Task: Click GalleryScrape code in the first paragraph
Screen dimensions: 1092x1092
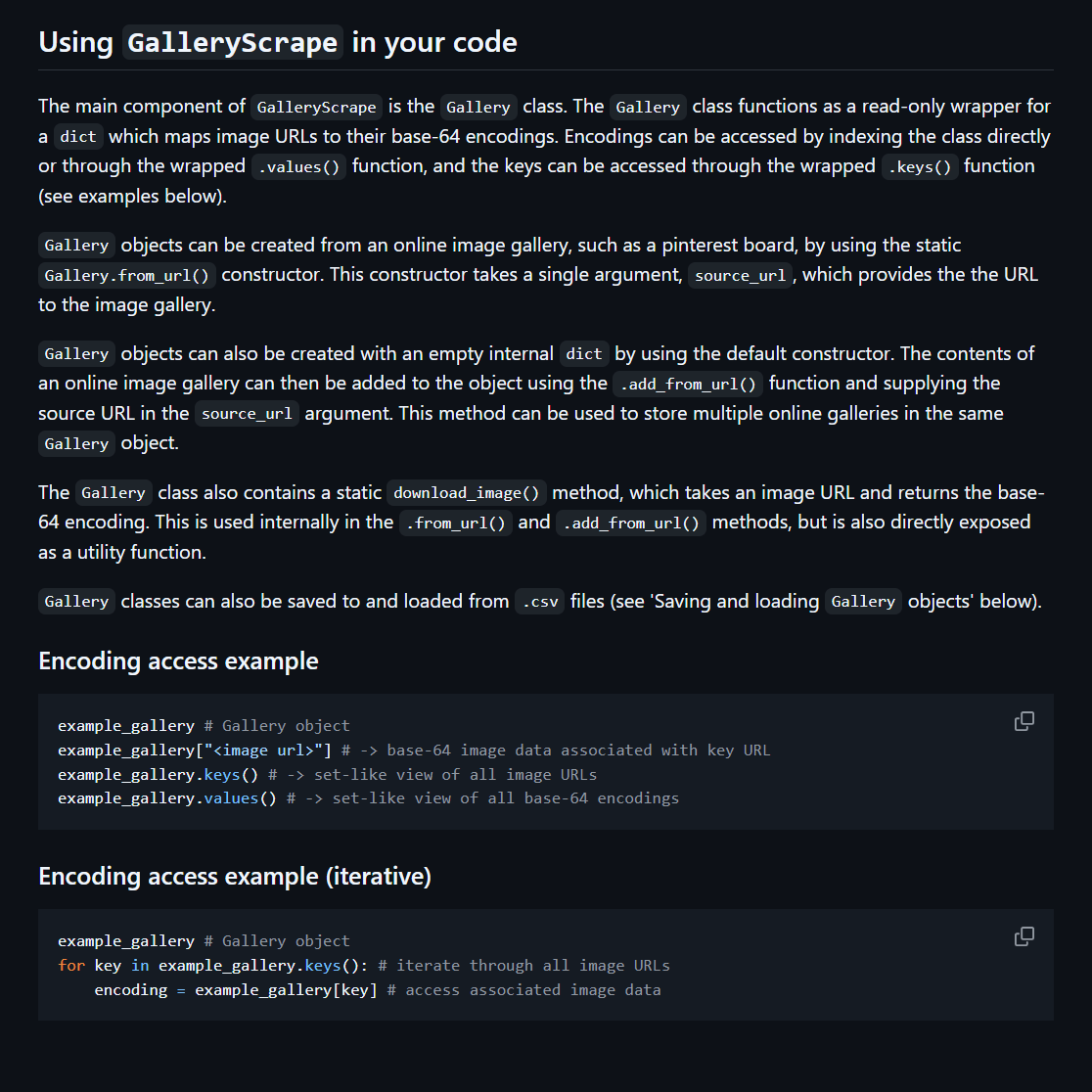Action: (316, 107)
